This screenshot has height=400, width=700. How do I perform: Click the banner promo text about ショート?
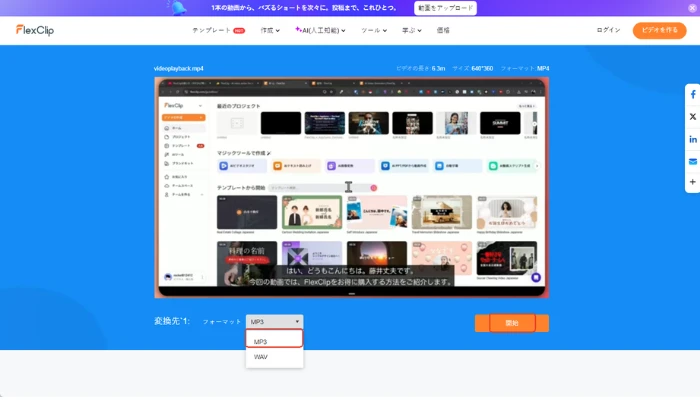304,8
